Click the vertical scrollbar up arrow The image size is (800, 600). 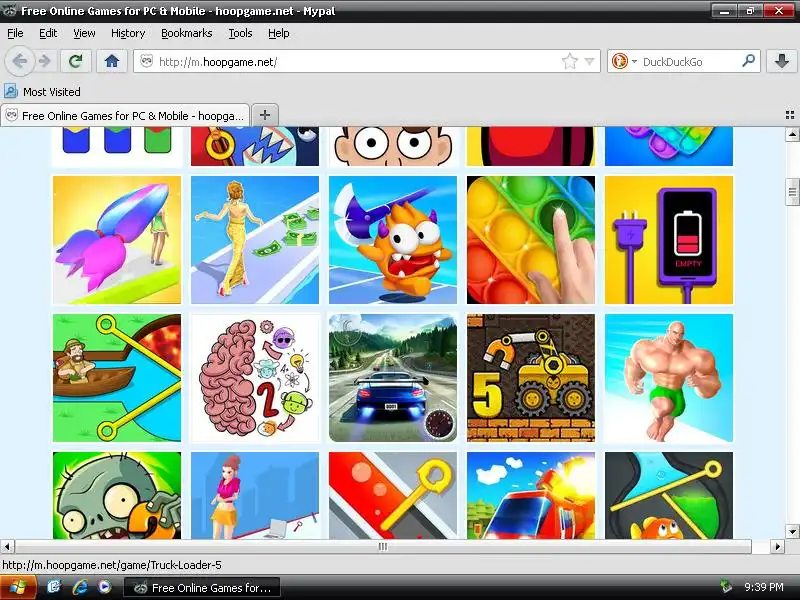tap(792, 134)
